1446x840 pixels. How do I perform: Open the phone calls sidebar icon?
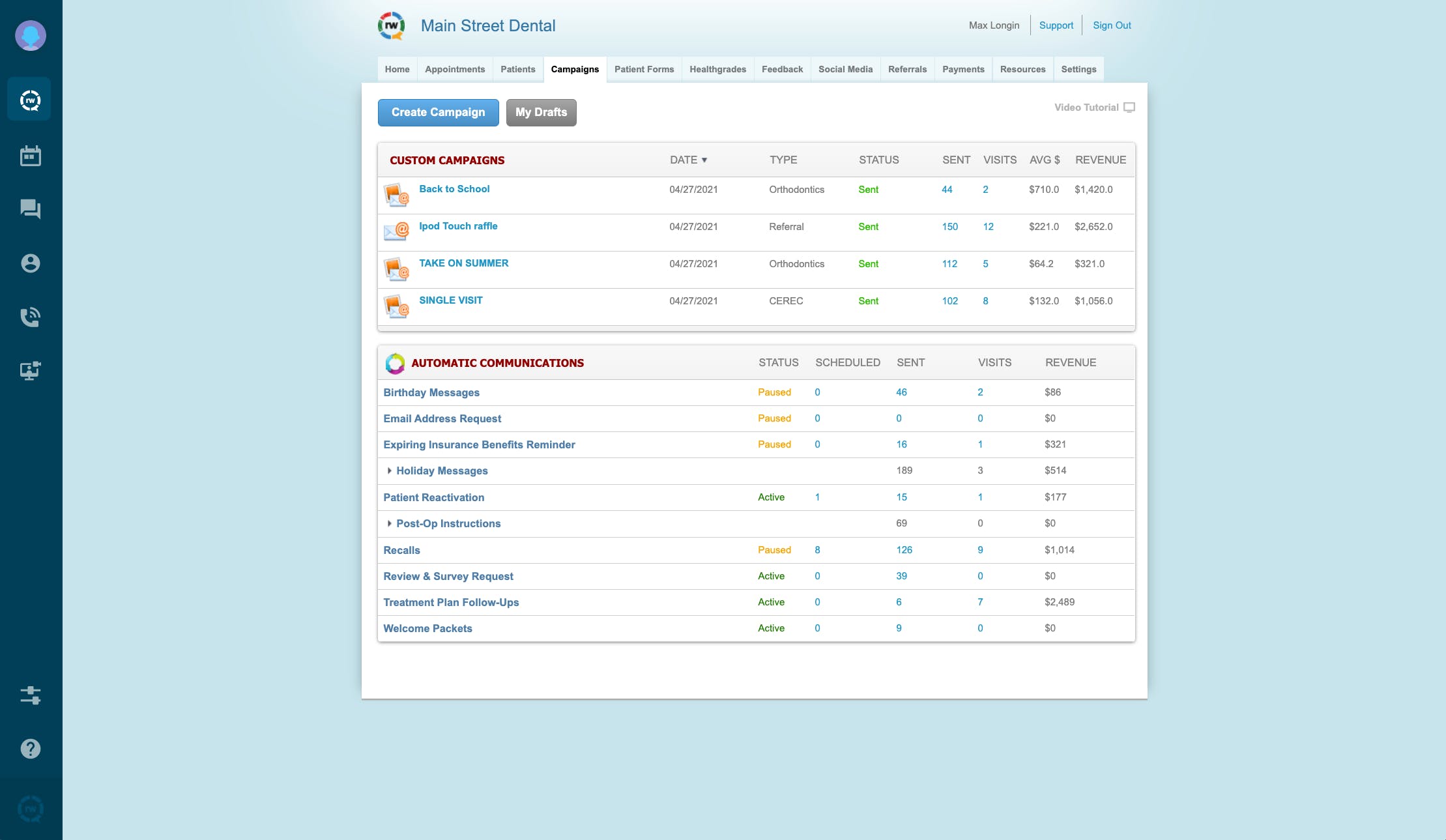click(x=31, y=317)
